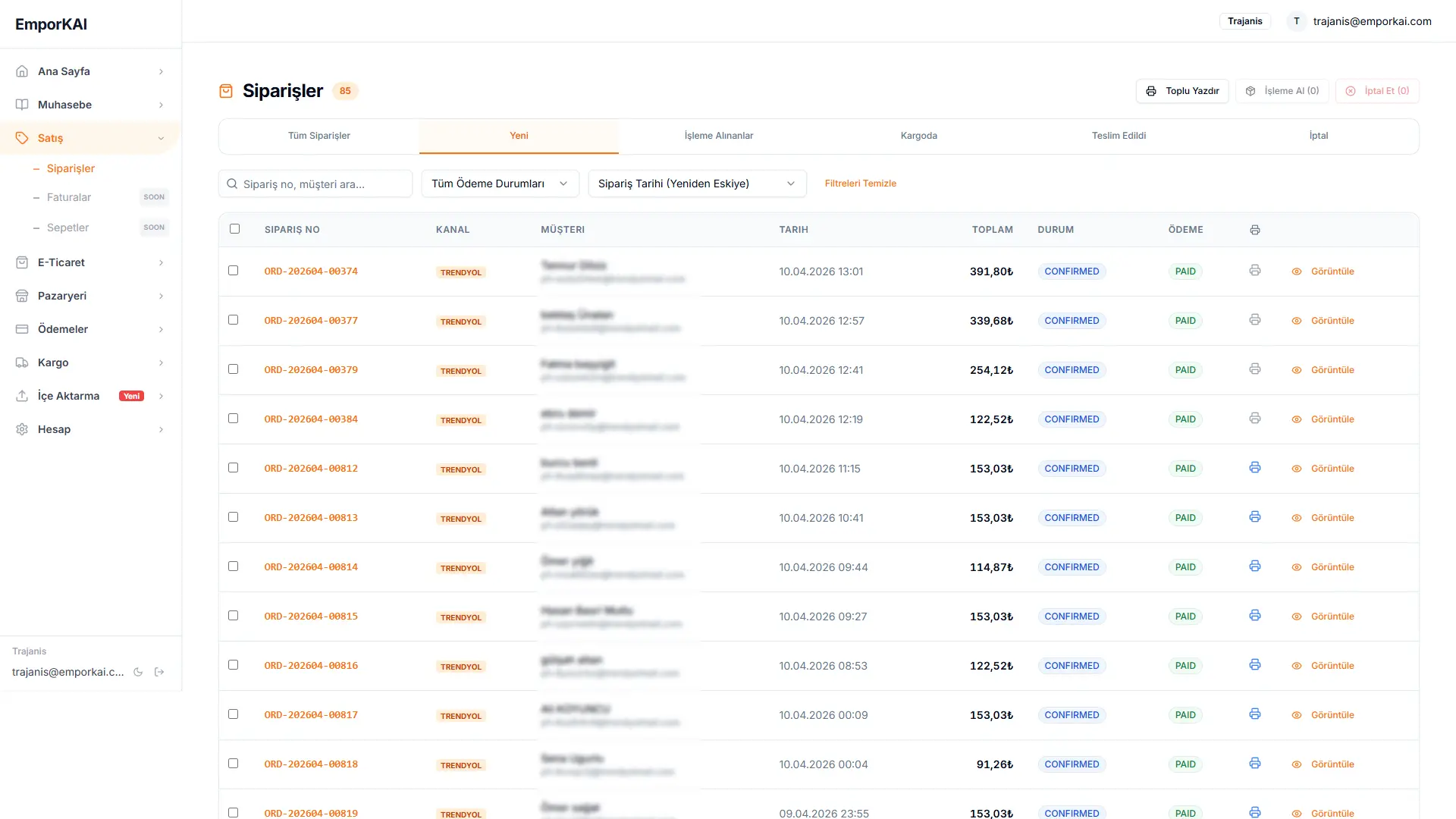
Task: Click the printer icon for order ORD-202604-00818
Action: click(1255, 764)
